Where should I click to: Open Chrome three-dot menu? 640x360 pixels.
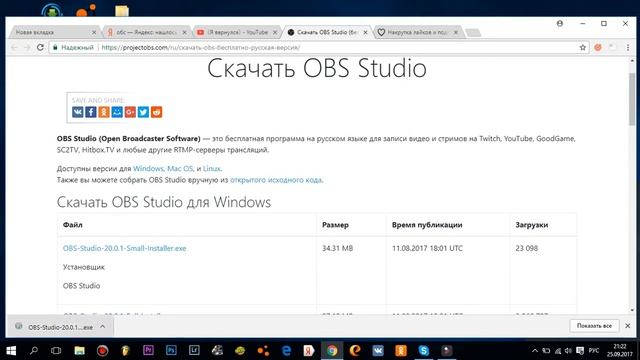[x=628, y=47]
